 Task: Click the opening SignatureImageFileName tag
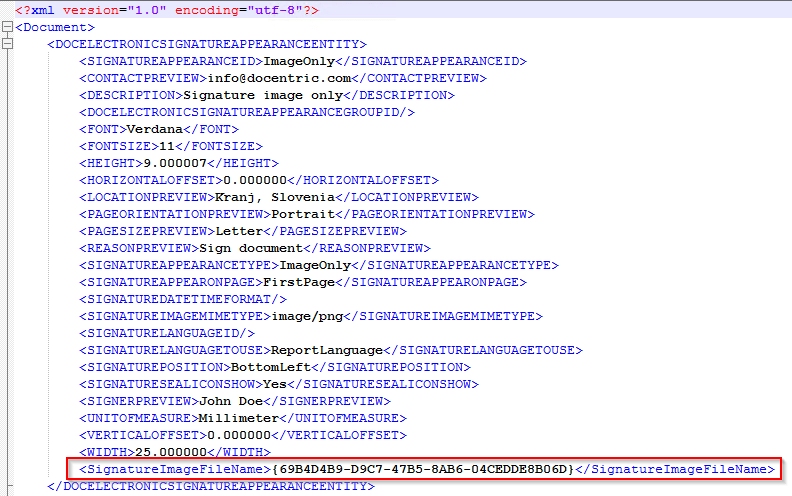[175, 469]
